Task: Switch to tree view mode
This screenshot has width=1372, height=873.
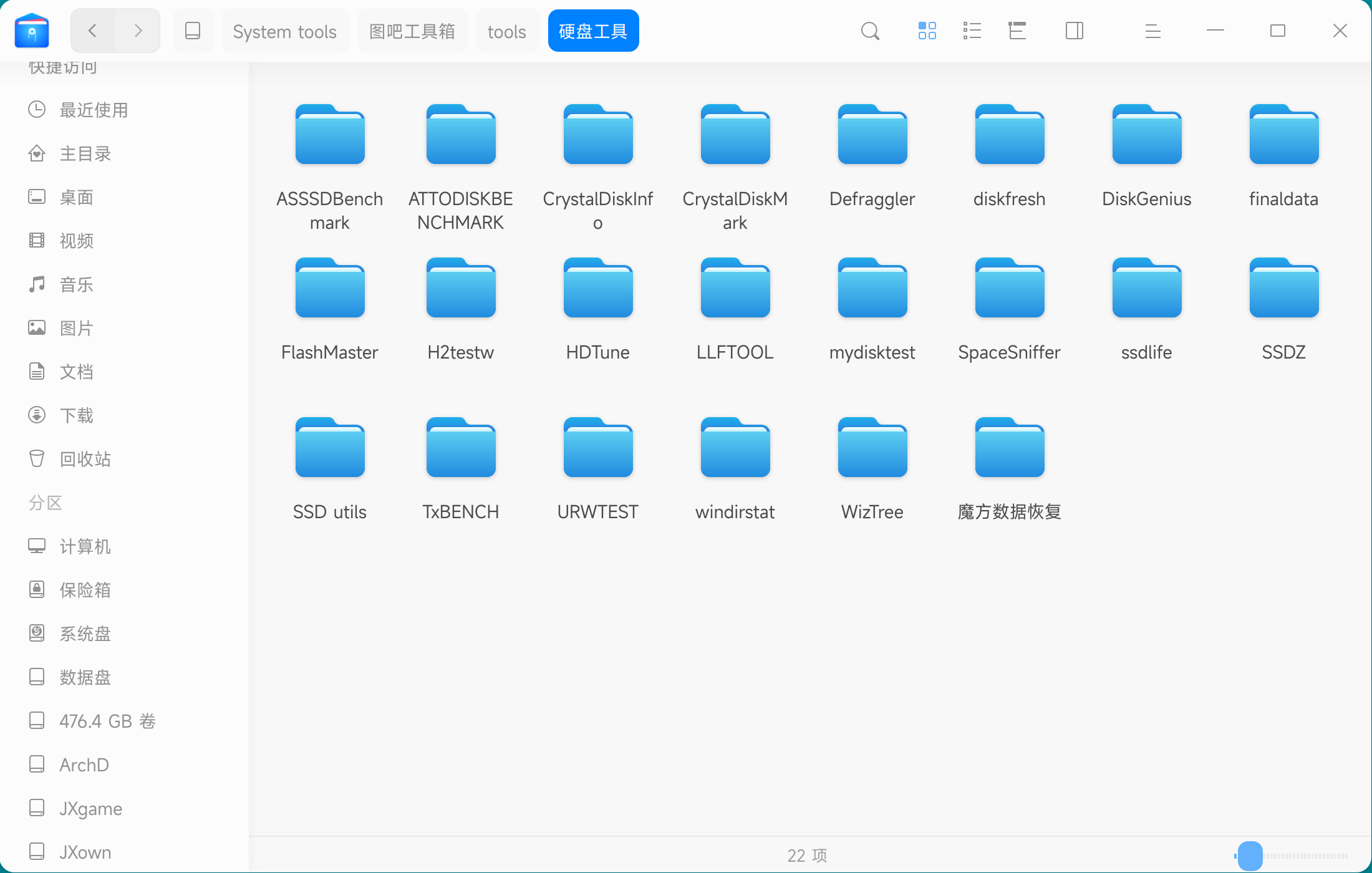Action: [1017, 31]
